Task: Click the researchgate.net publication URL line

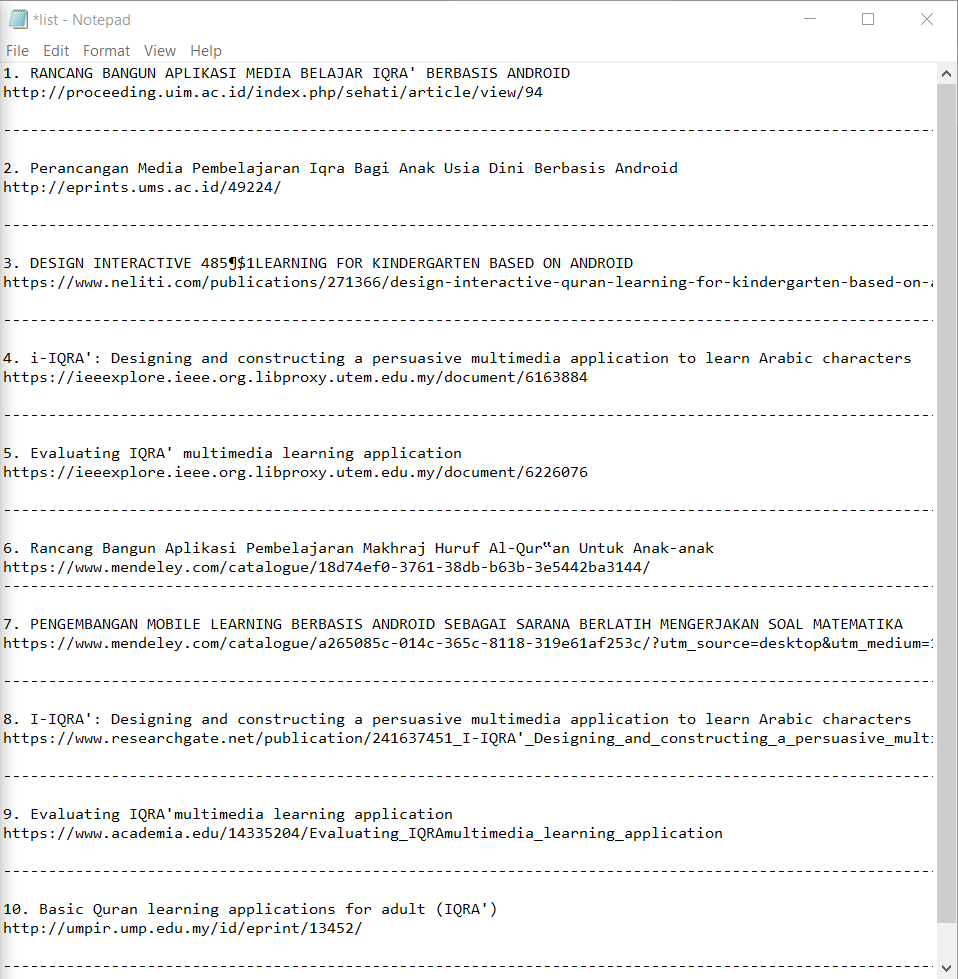Action: [468, 738]
